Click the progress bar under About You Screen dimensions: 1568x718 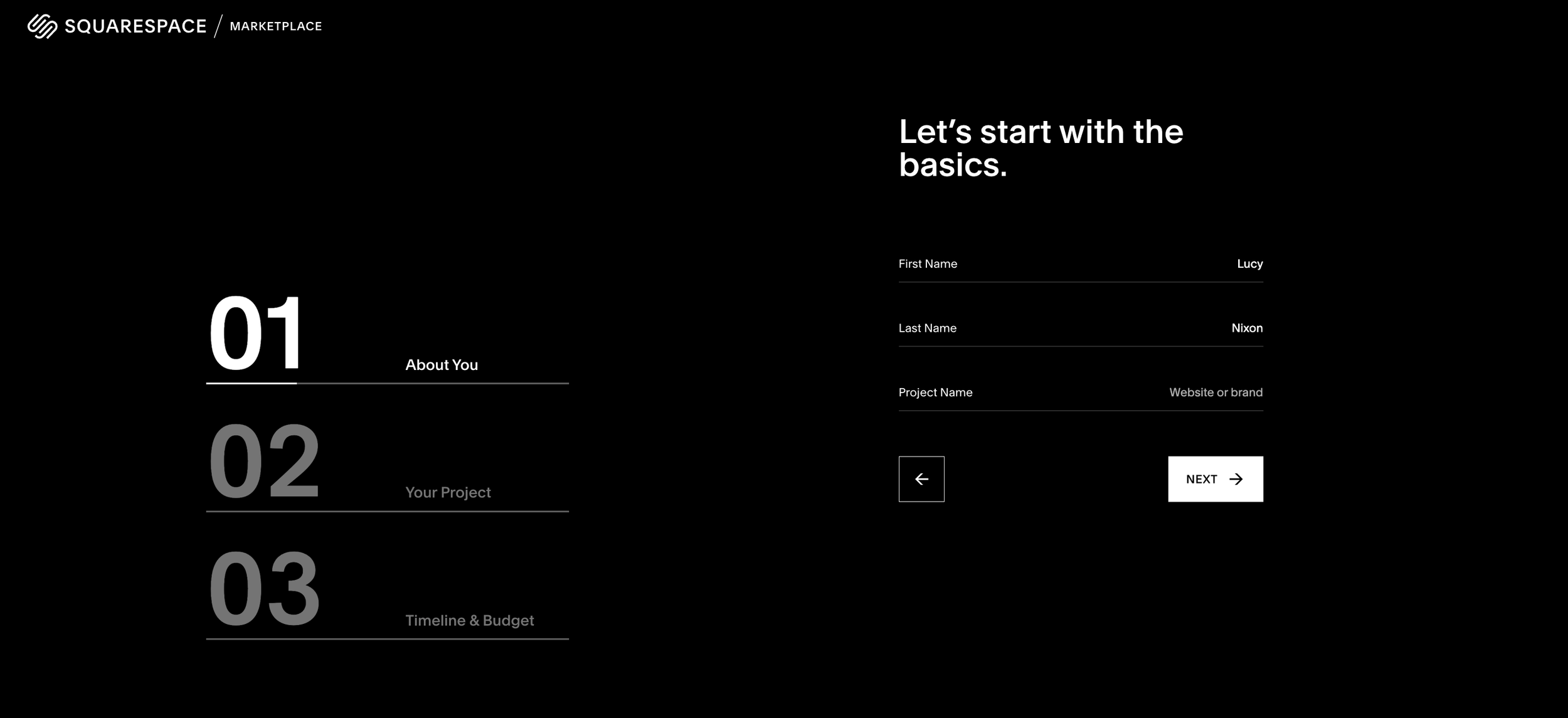[387, 383]
